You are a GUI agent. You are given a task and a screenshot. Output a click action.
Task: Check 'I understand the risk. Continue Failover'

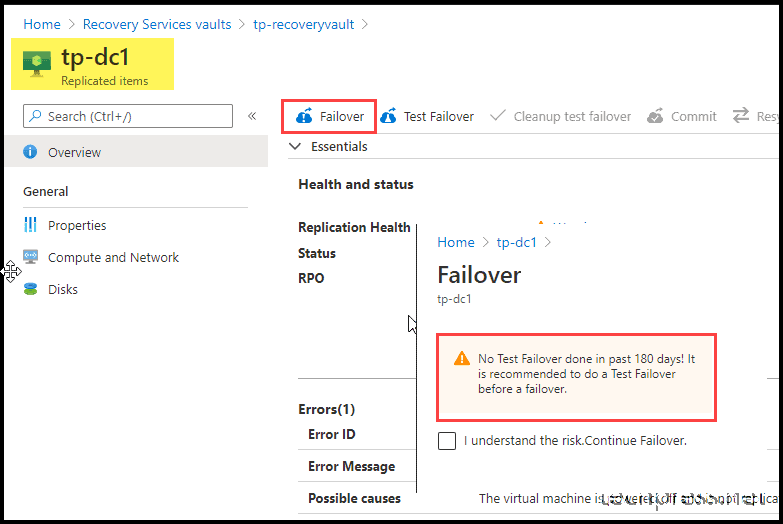[x=447, y=441]
